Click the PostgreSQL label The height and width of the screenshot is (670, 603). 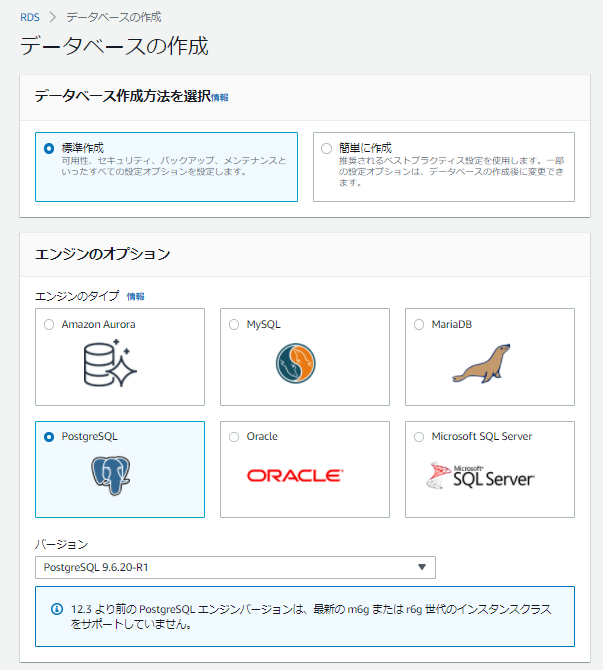click(89, 436)
